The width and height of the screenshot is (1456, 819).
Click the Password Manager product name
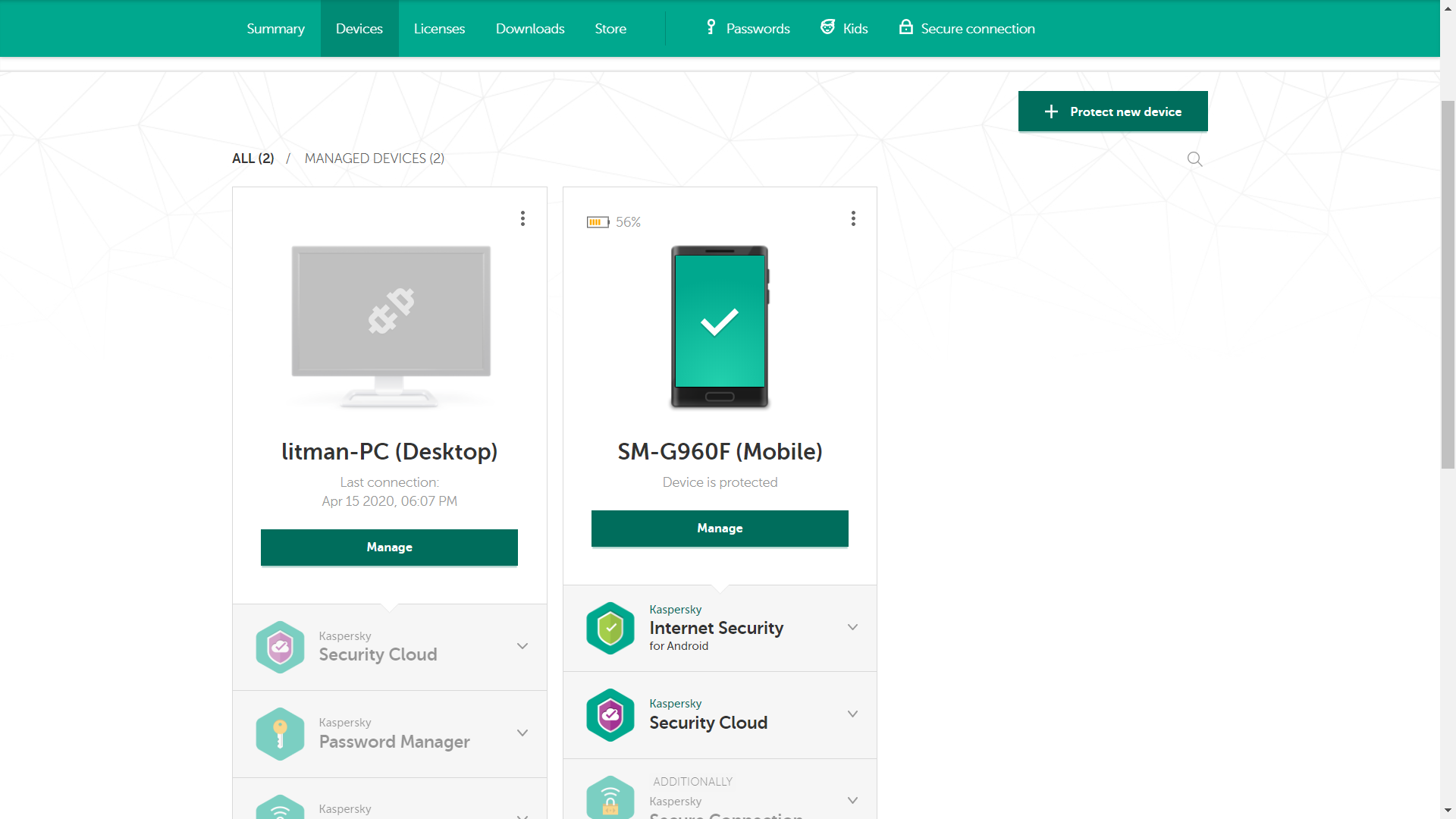coord(394,742)
